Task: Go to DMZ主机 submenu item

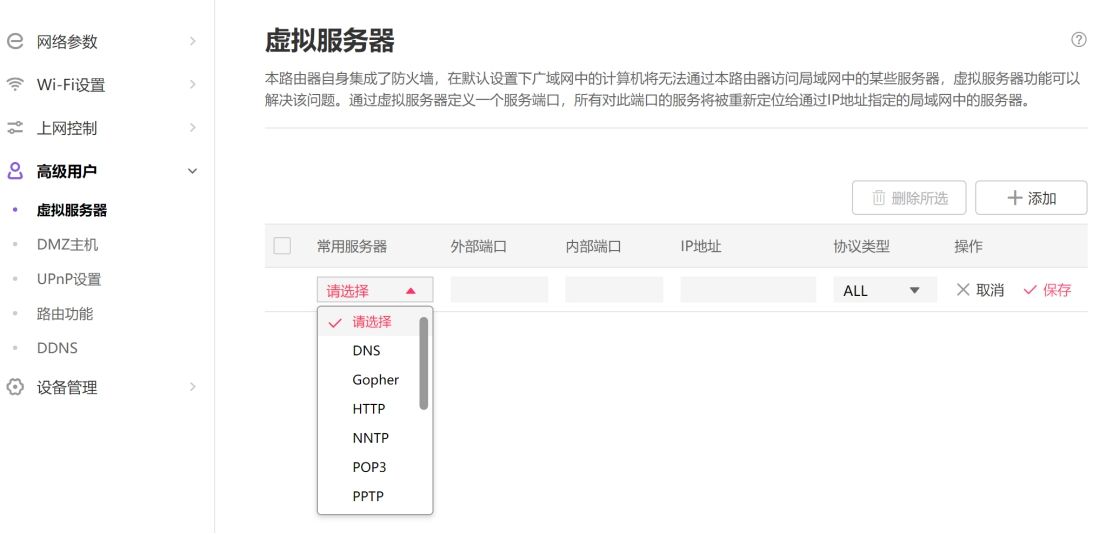Action: tap(67, 245)
